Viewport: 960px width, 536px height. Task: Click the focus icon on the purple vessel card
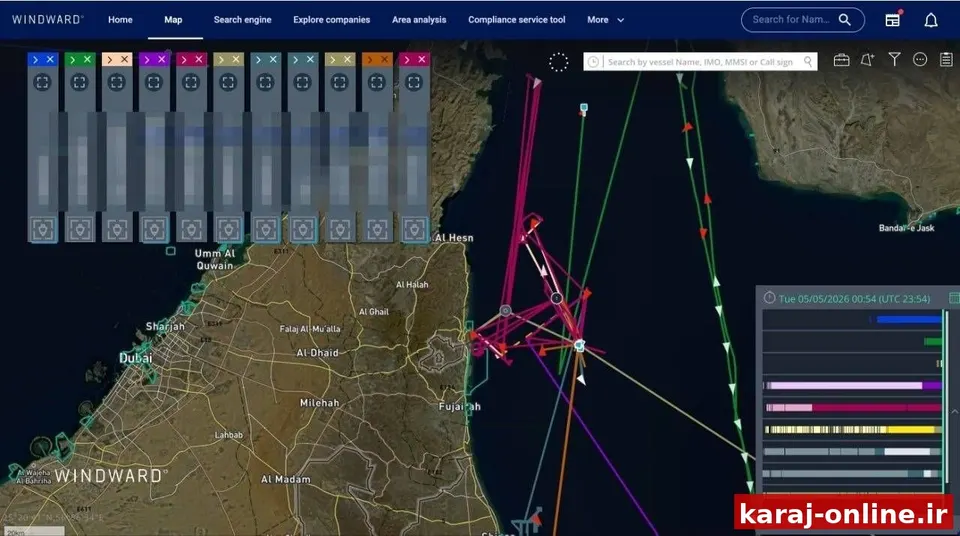click(154, 82)
